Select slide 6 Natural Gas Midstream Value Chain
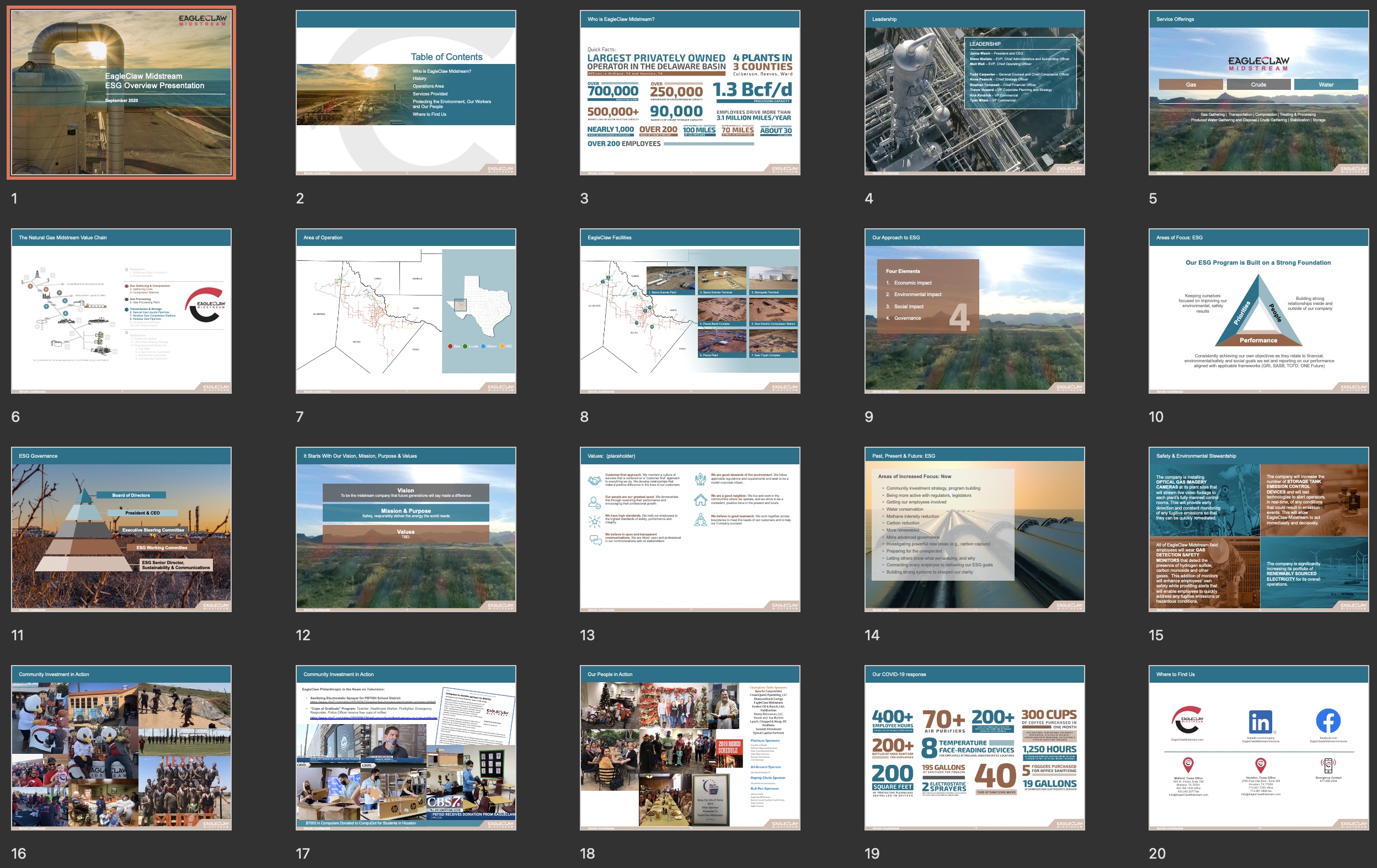This screenshot has height=868, width=1377. point(121,311)
